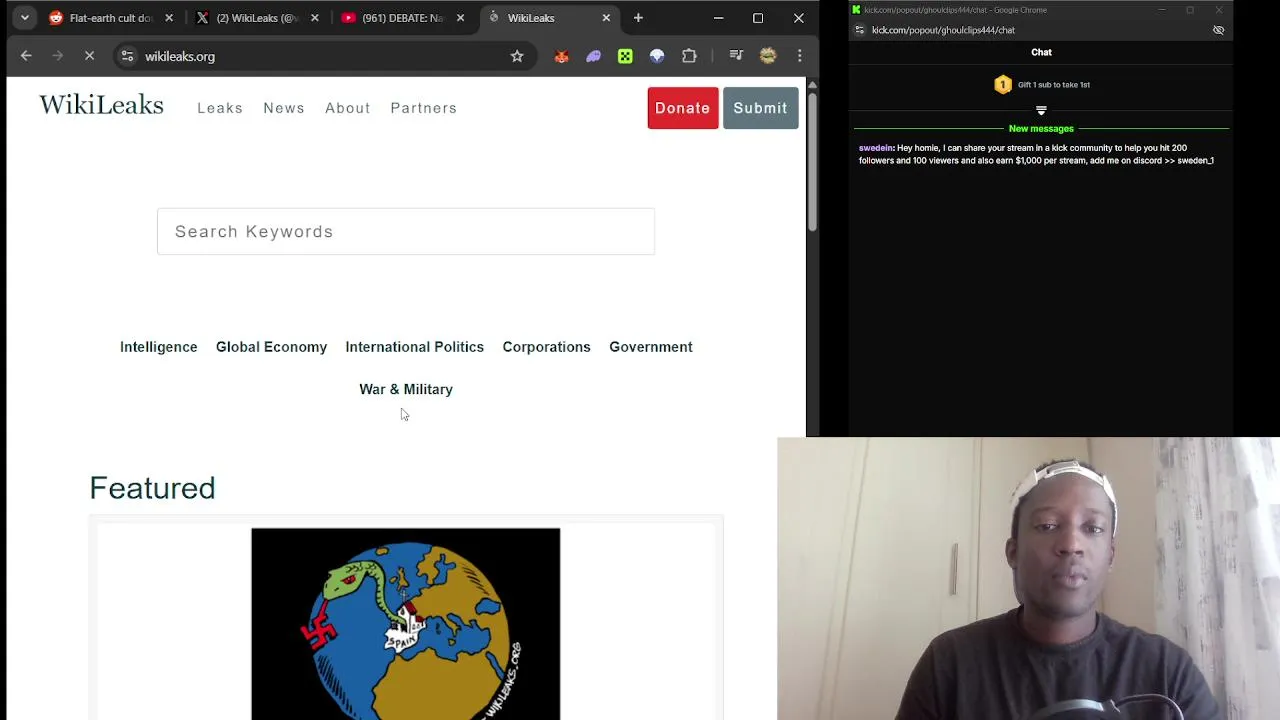Screen dimensions: 1280x720
Task: Click the New messages label in chat
Action: point(1041,129)
